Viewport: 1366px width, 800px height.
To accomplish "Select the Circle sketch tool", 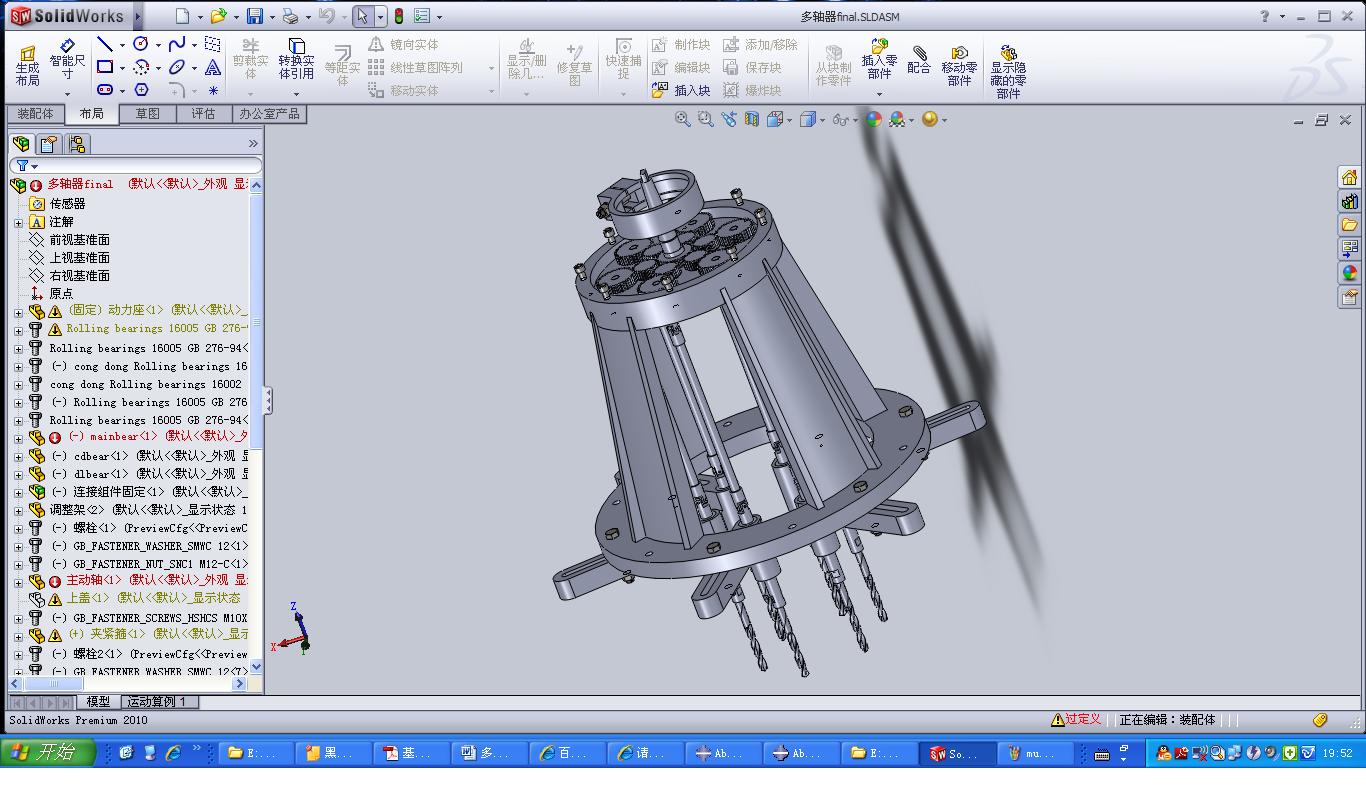I will coord(140,44).
